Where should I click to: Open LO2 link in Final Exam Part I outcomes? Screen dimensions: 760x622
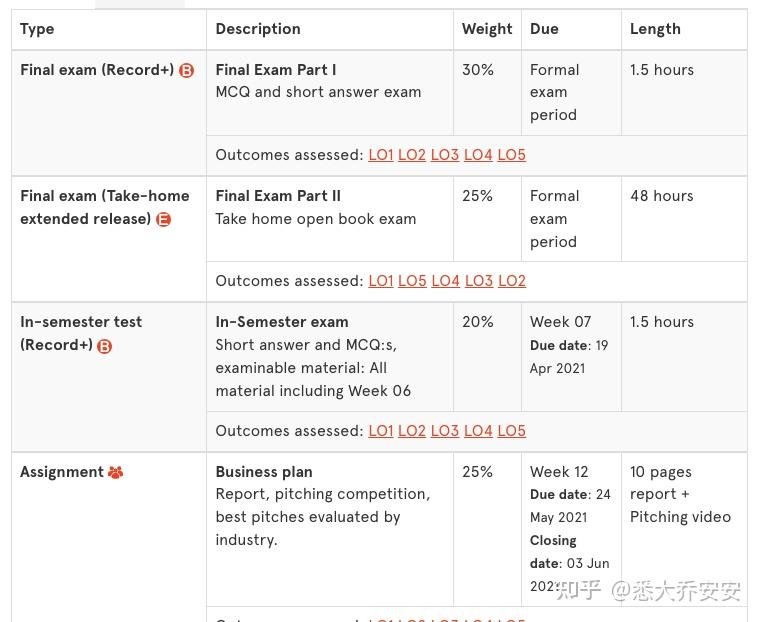click(x=412, y=155)
